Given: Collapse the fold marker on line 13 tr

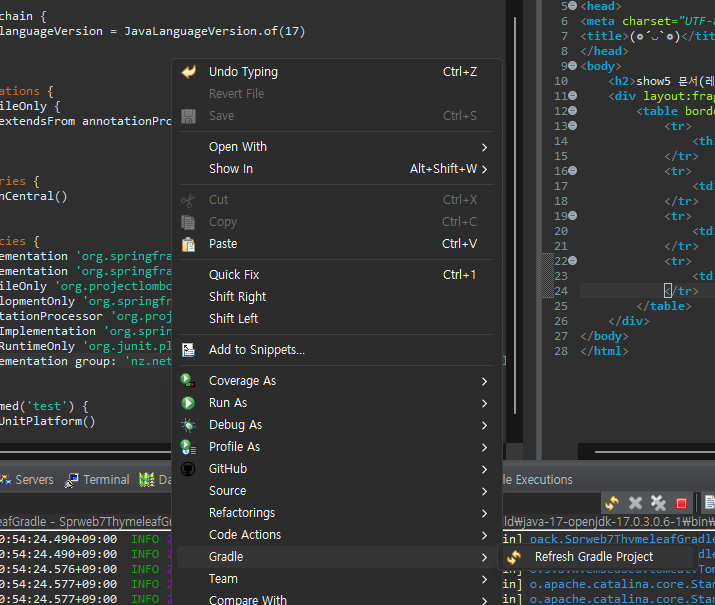Looking at the screenshot, I should tap(573, 125).
